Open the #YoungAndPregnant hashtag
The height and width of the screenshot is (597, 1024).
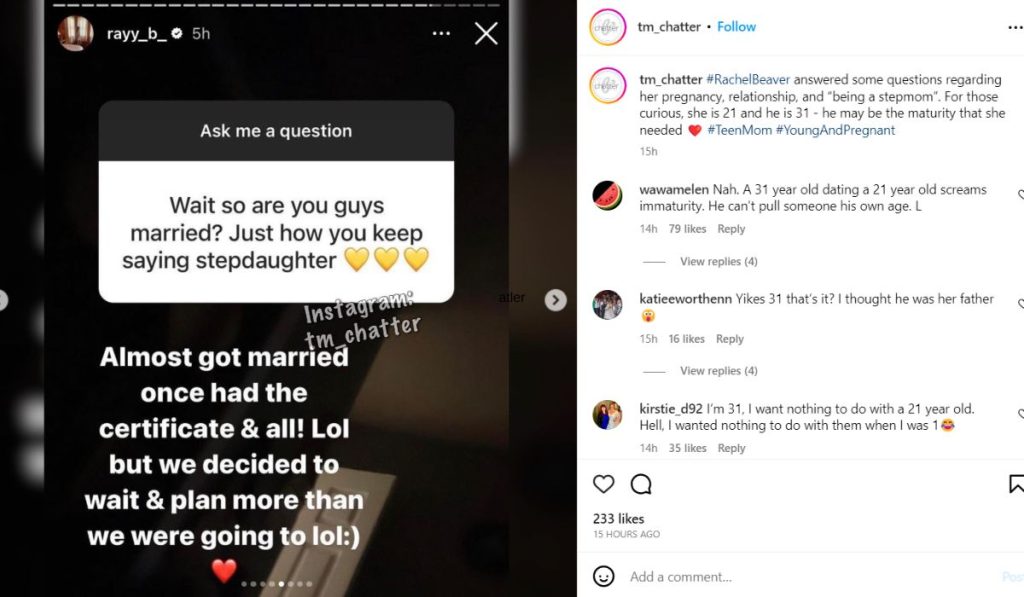835,130
